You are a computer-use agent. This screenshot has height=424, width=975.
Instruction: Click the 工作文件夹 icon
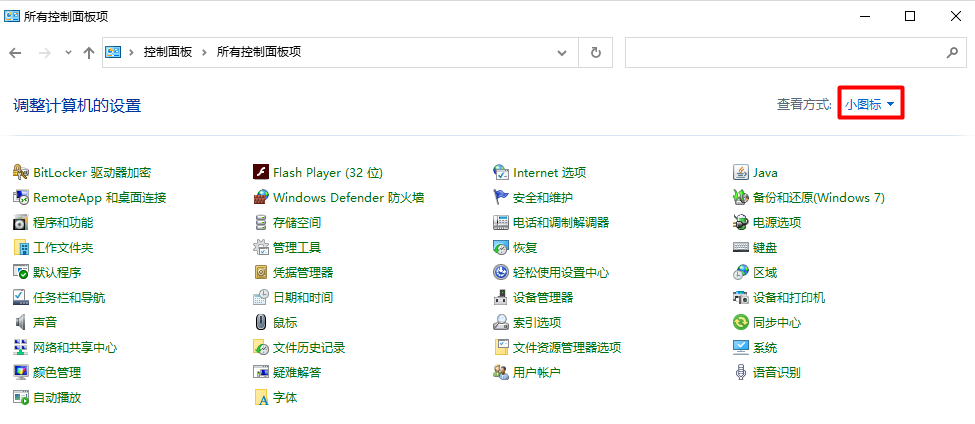click(x=21, y=247)
